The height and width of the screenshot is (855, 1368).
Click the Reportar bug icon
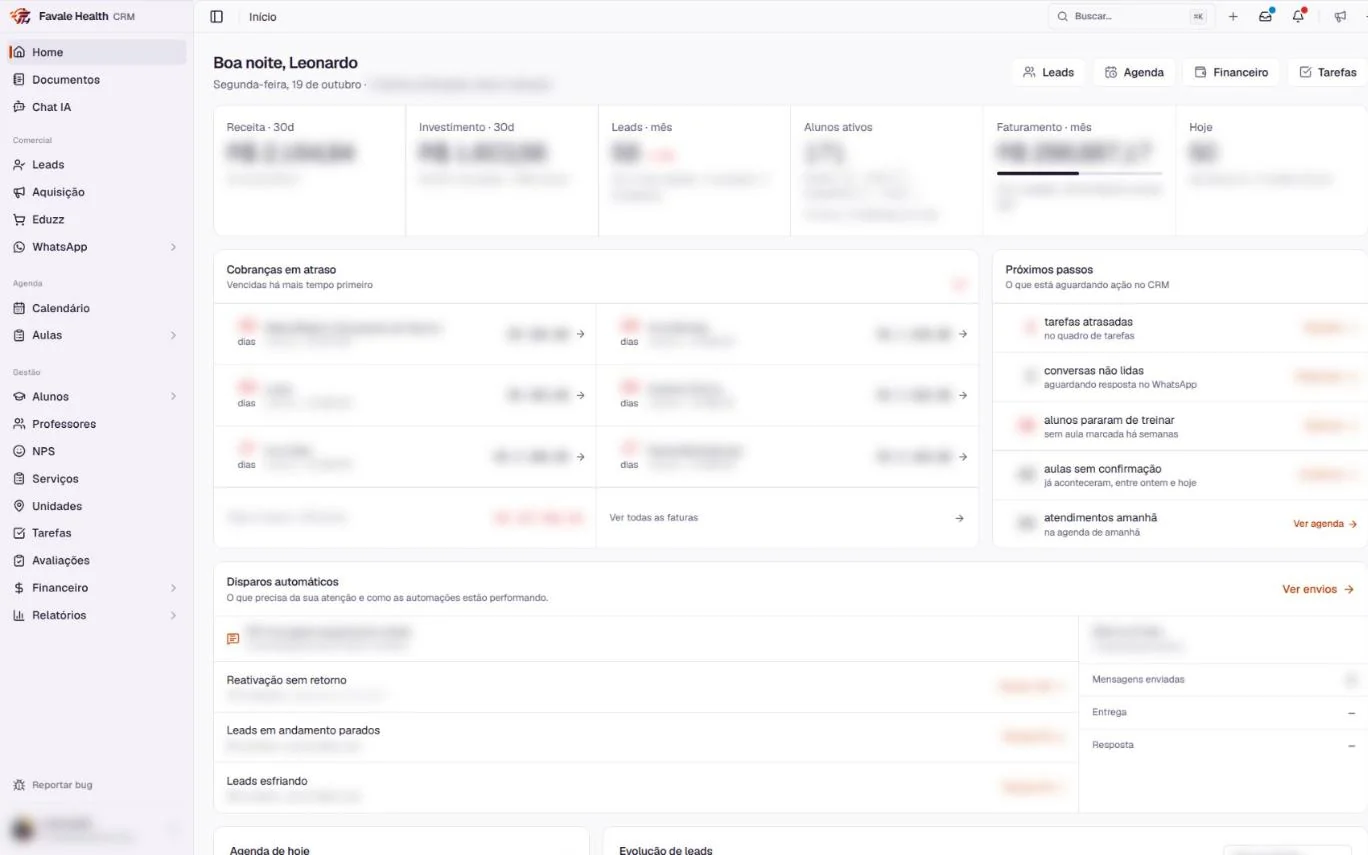pos(19,785)
